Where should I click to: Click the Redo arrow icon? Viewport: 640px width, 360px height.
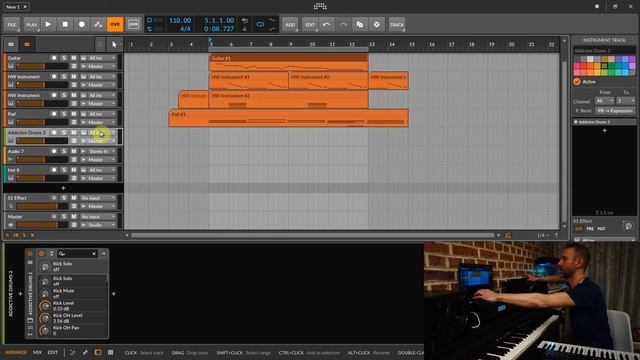coord(343,24)
